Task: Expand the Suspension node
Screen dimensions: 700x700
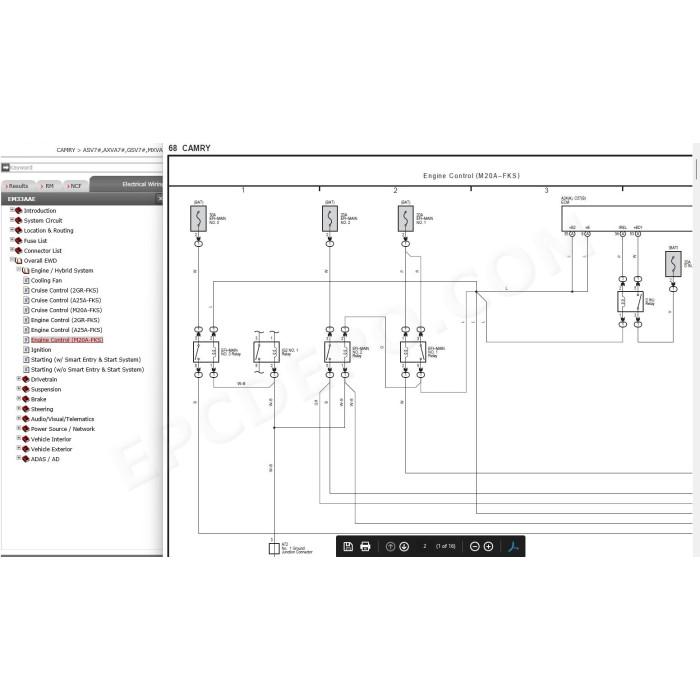Action: 19,389
